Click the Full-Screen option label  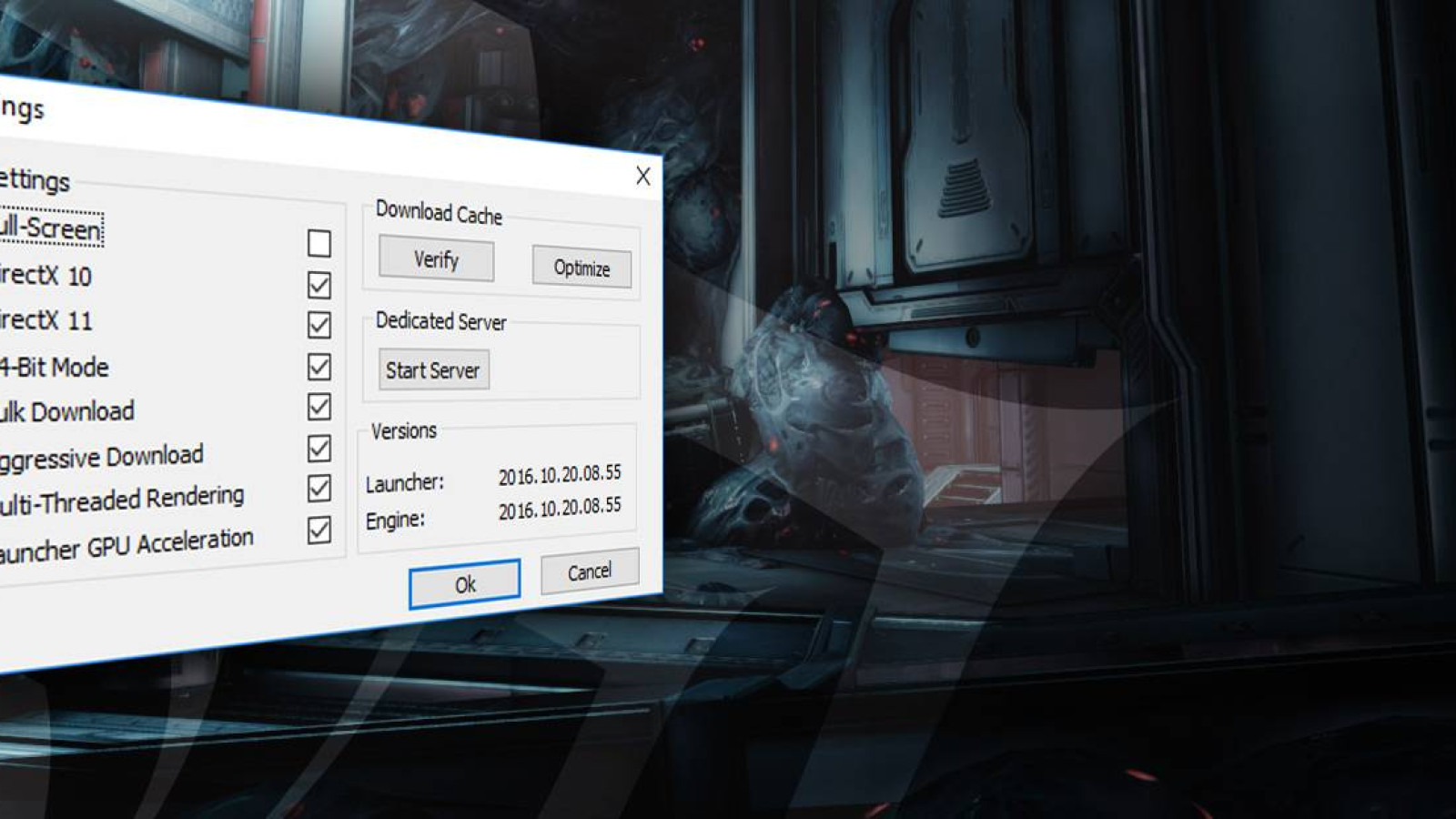coord(50,227)
